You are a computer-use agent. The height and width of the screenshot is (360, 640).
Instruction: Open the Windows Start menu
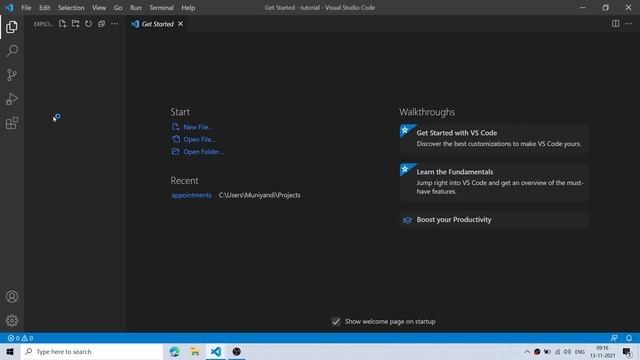click(10, 351)
